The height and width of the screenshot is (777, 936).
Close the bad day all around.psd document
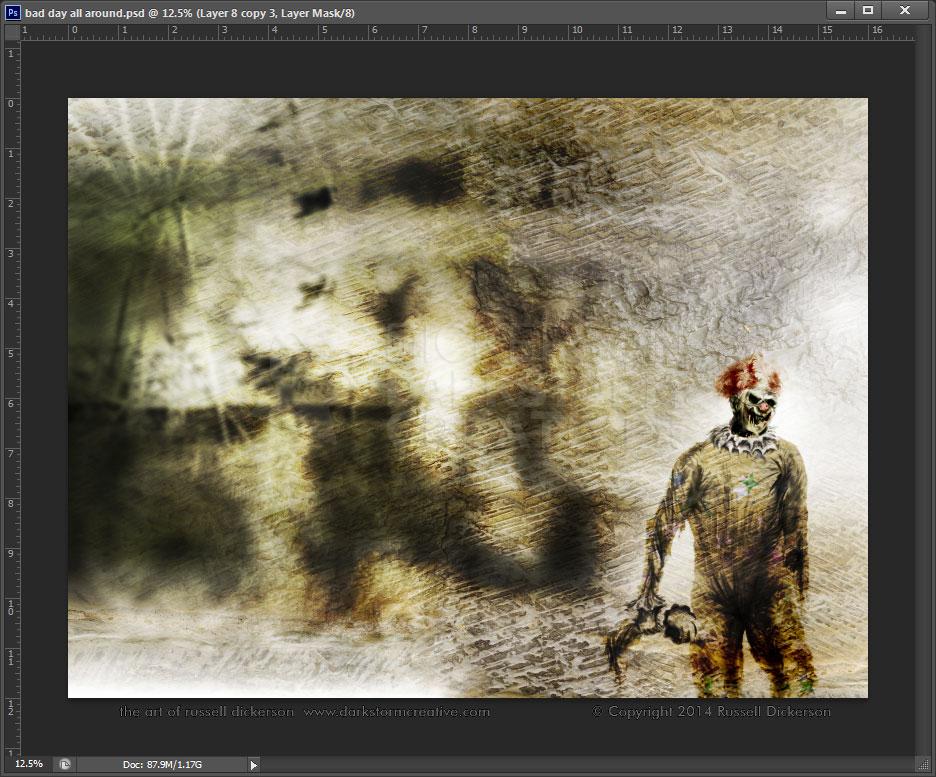906,11
